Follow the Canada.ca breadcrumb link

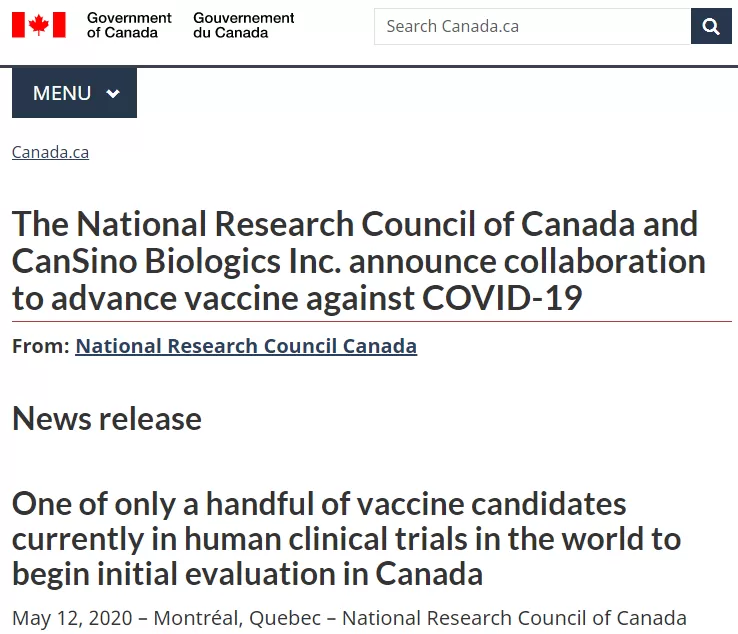(x=50, y=152)
